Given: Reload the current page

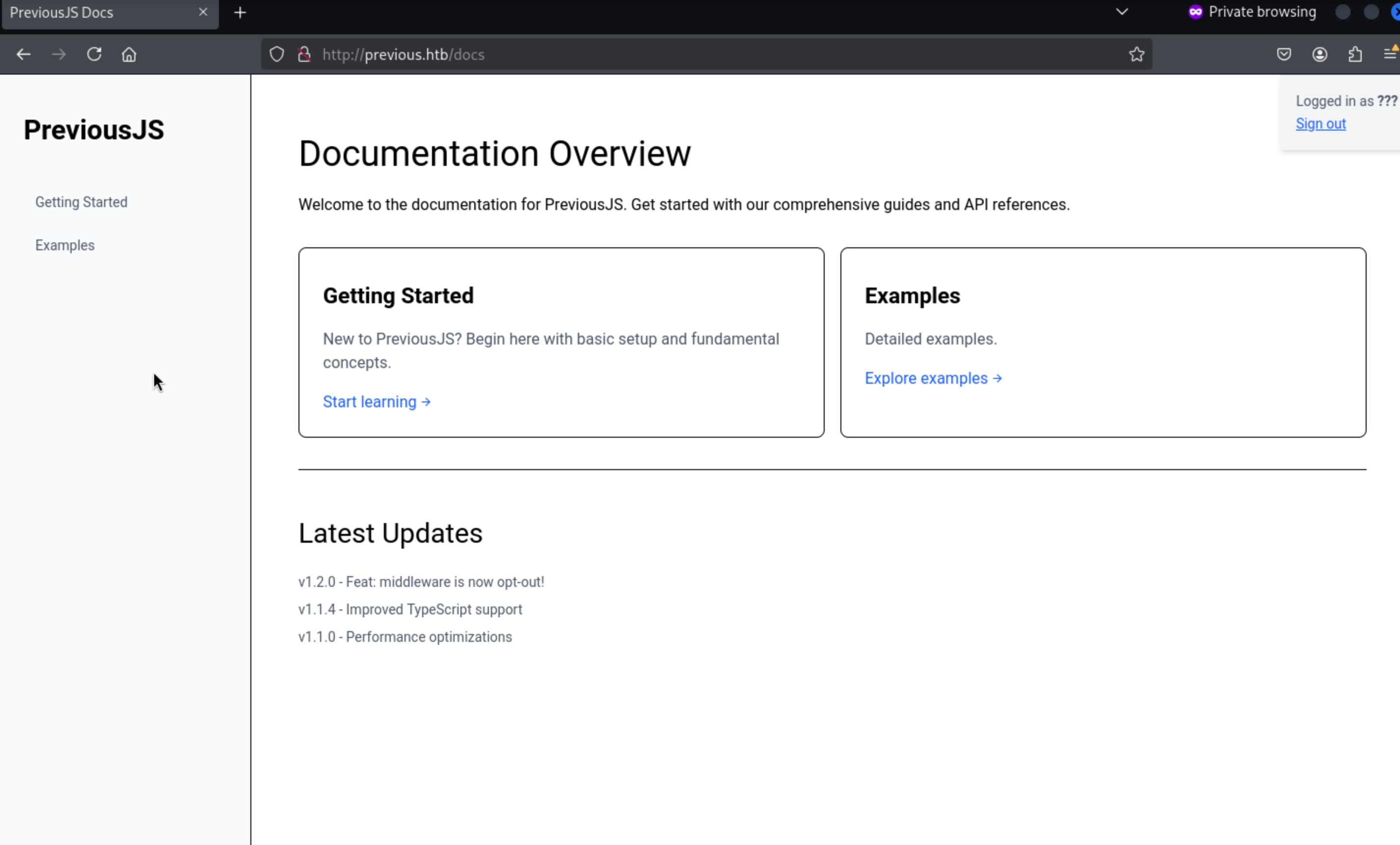Looking at the screenshot, I should click(x=94, y=54).
